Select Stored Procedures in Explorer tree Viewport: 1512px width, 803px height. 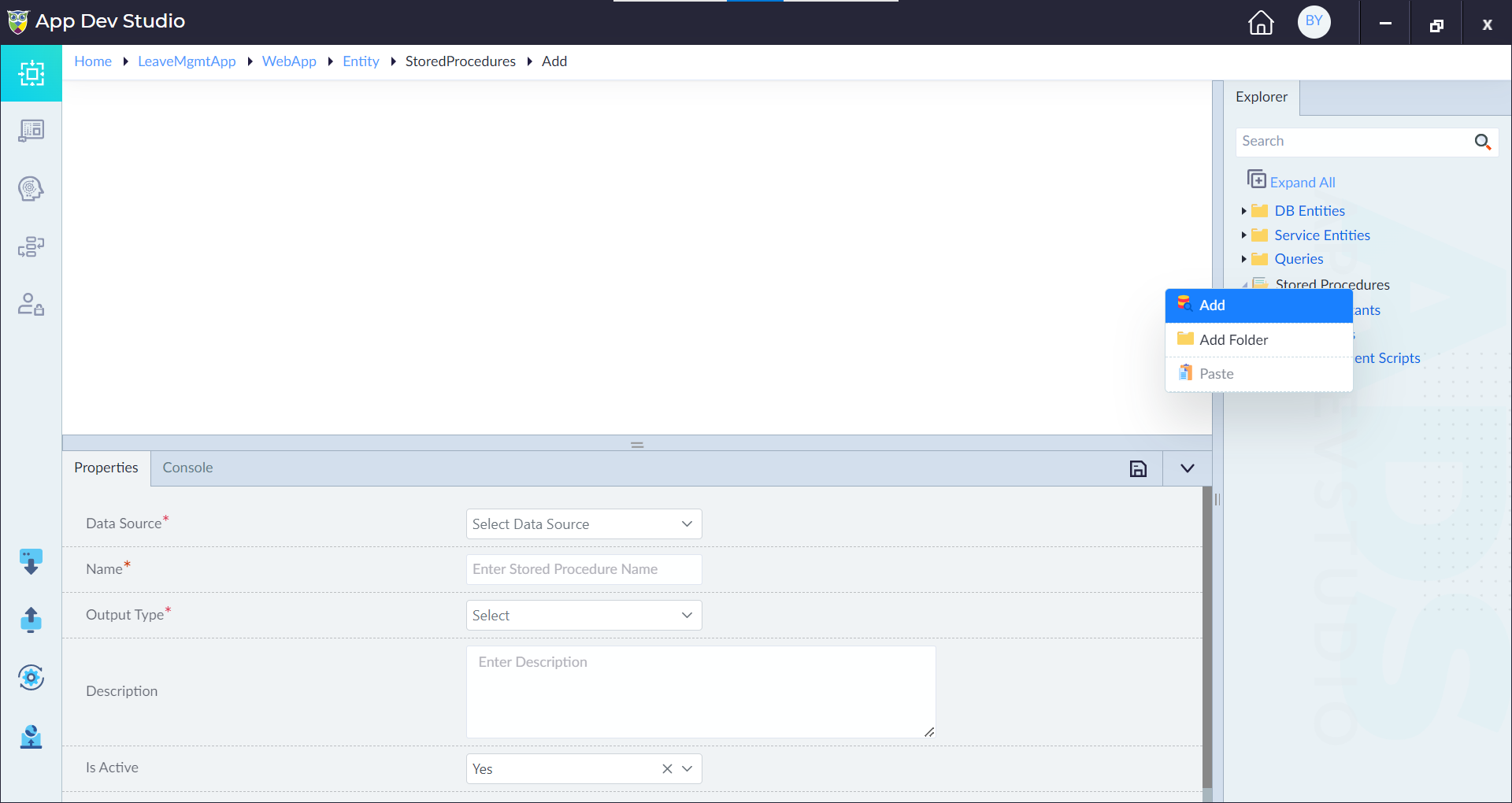pos(1332,284)
